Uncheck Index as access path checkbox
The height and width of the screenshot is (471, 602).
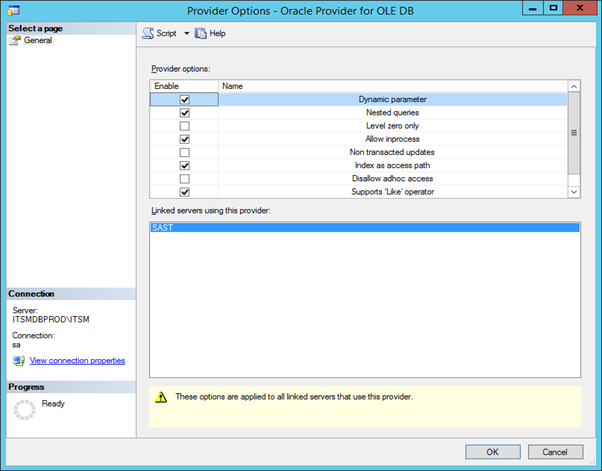(185, 166)
